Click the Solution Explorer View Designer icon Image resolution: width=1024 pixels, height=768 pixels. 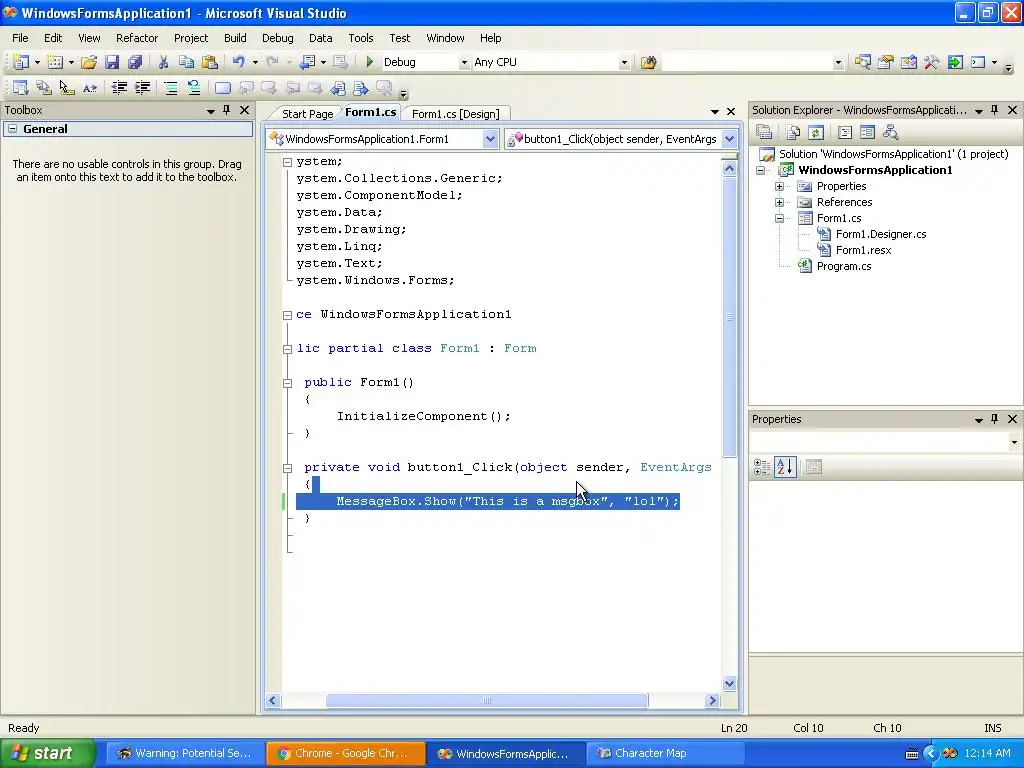pos(867,133)
